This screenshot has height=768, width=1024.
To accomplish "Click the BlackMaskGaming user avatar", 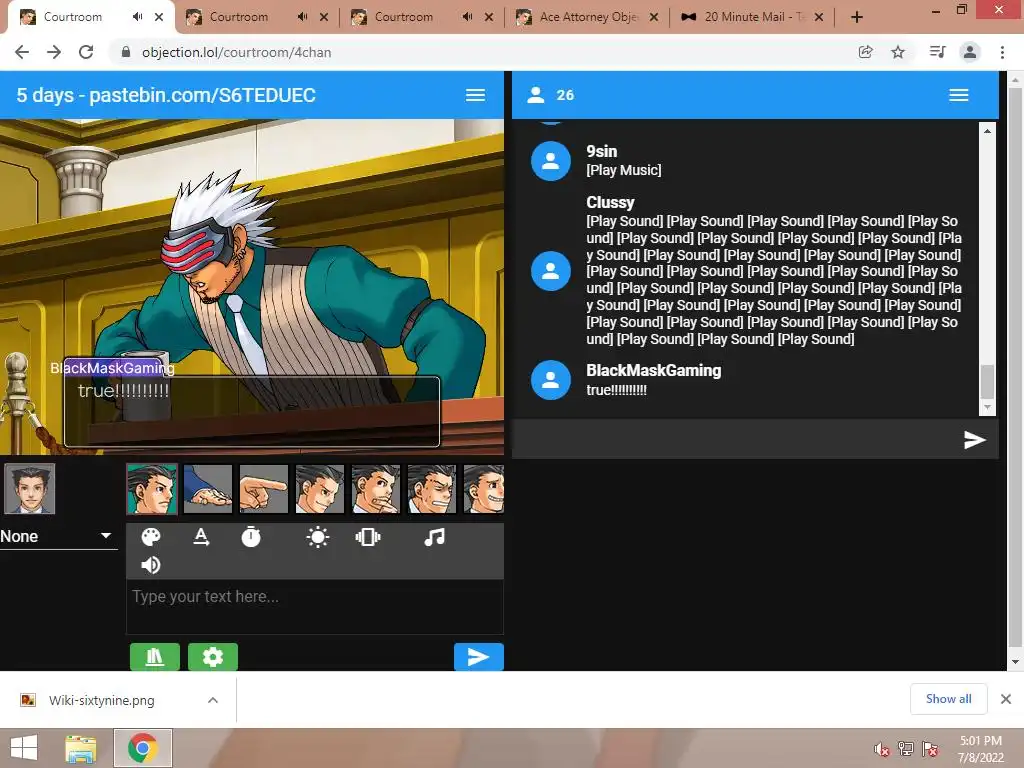I will pos(551,380).
